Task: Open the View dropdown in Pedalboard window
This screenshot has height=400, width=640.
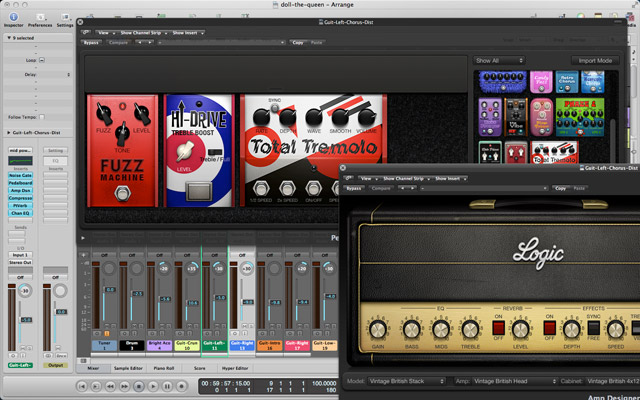Action: pos(104,33)
